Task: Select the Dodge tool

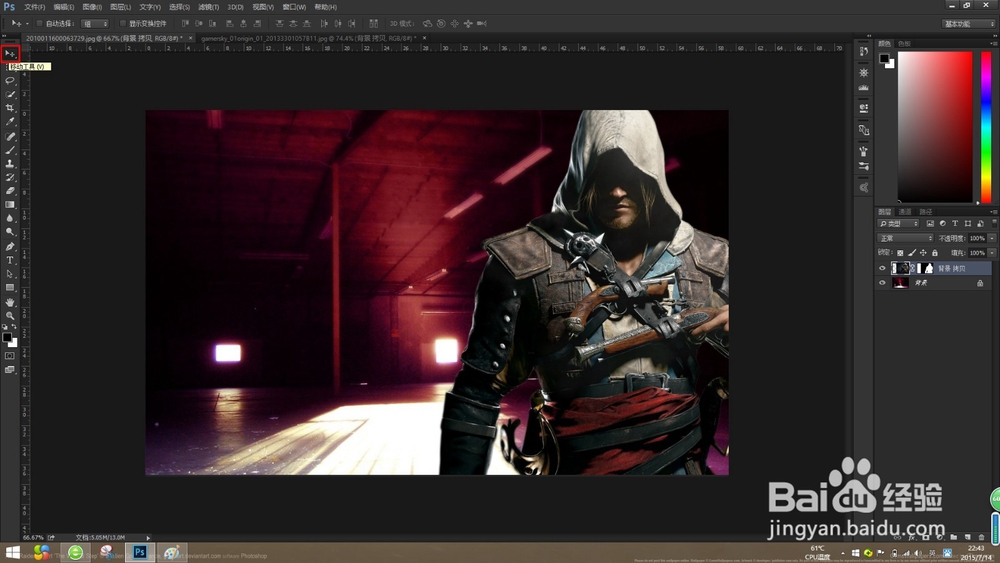Action: tap(10, 231)
